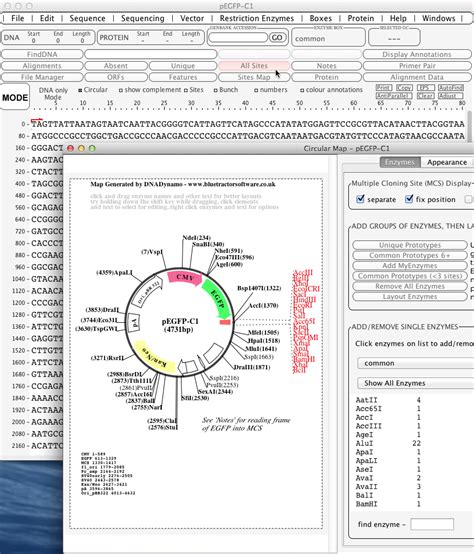Toggle colour annotations checkbox

pos(302,90)
